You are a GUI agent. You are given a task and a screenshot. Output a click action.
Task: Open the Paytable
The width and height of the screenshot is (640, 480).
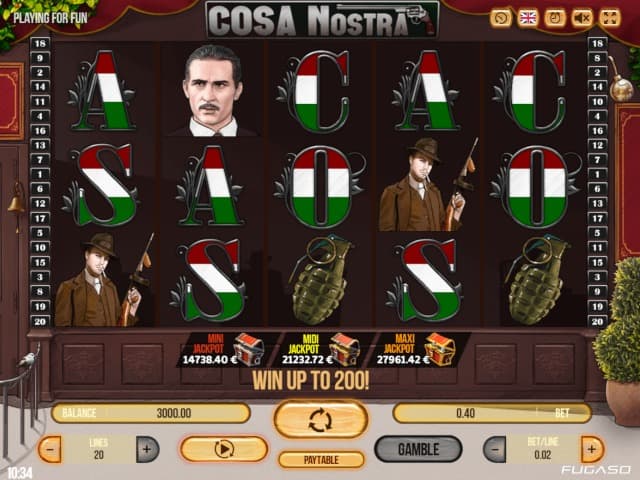coord(321,460)
